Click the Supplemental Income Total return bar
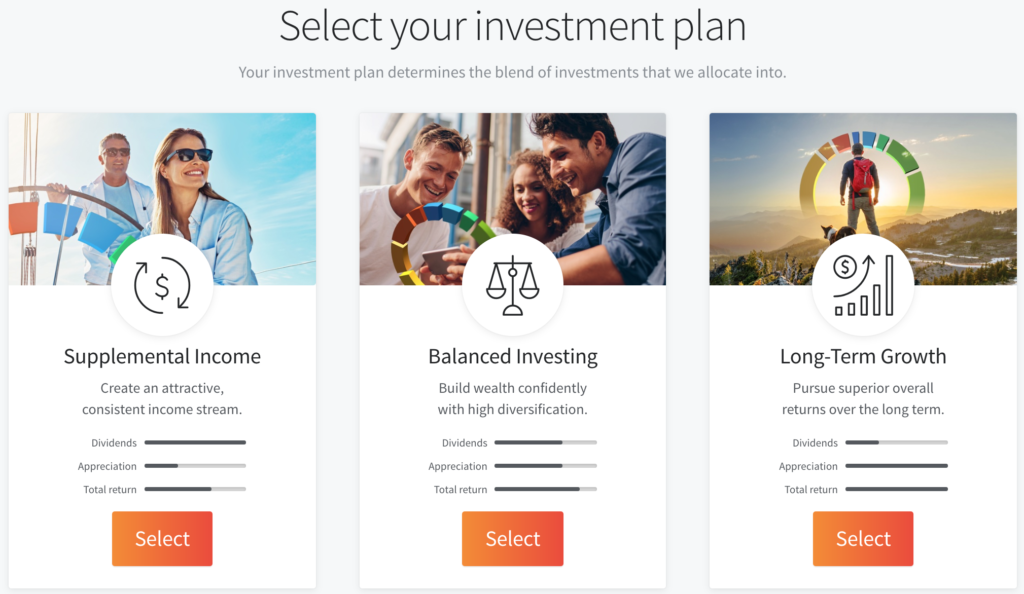The image size is (1024, 594). (x=195, y=490)
